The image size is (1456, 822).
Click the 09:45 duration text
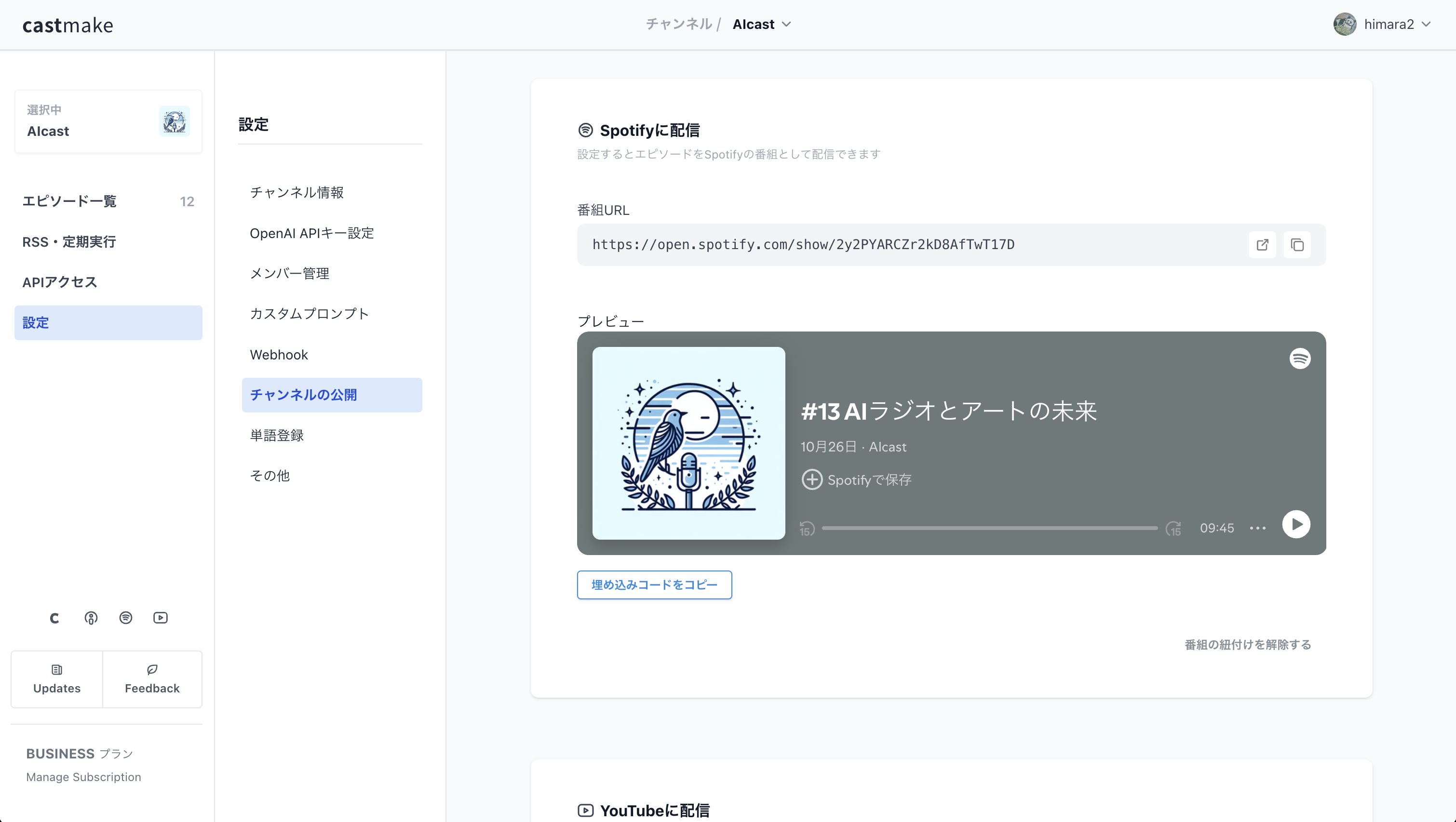point(1216,528)
